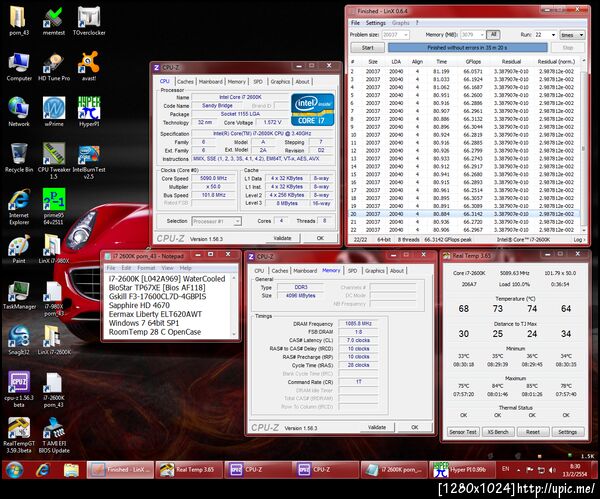The height and width of the screenshot is (499, 600).
Task: Launch HD Tune Pro from desktop
Action: (x=53, y=64)
